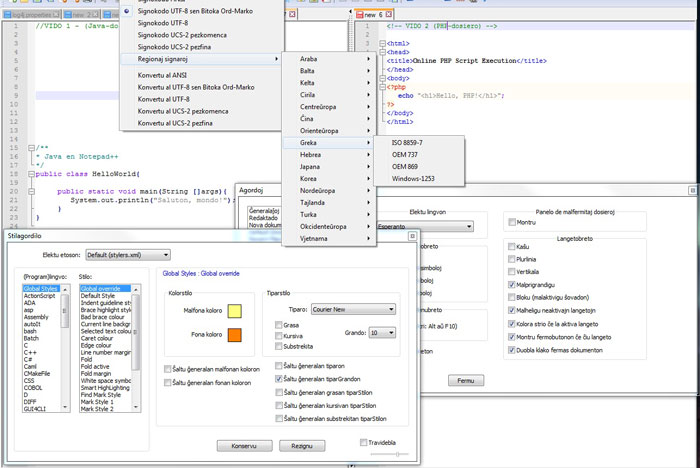Click the language list vertical scrollbar
This screenshot has height=468, width=700.
[65, 348]
